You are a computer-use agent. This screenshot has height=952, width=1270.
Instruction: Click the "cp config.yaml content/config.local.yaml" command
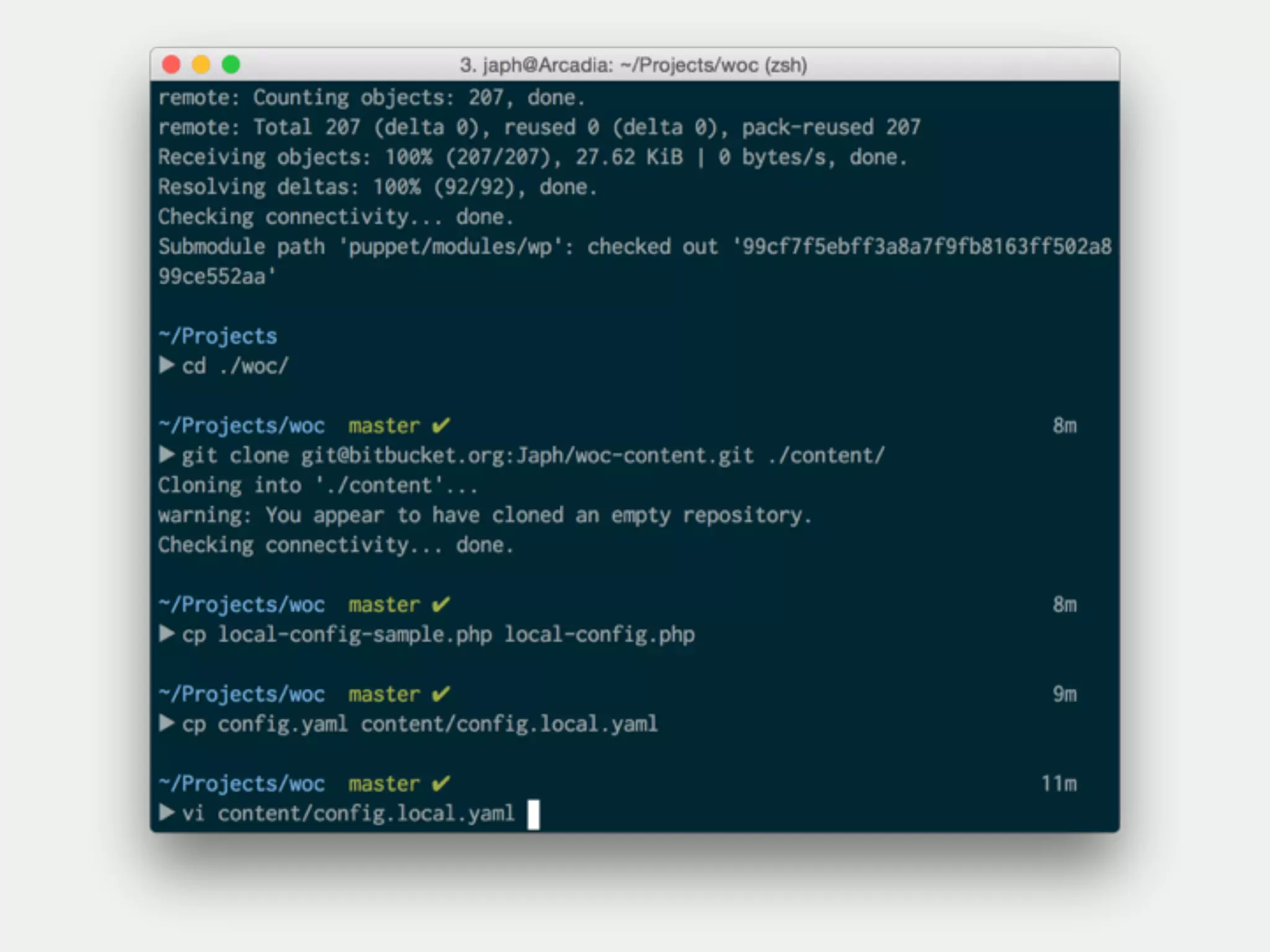click(x=420, y=724)
